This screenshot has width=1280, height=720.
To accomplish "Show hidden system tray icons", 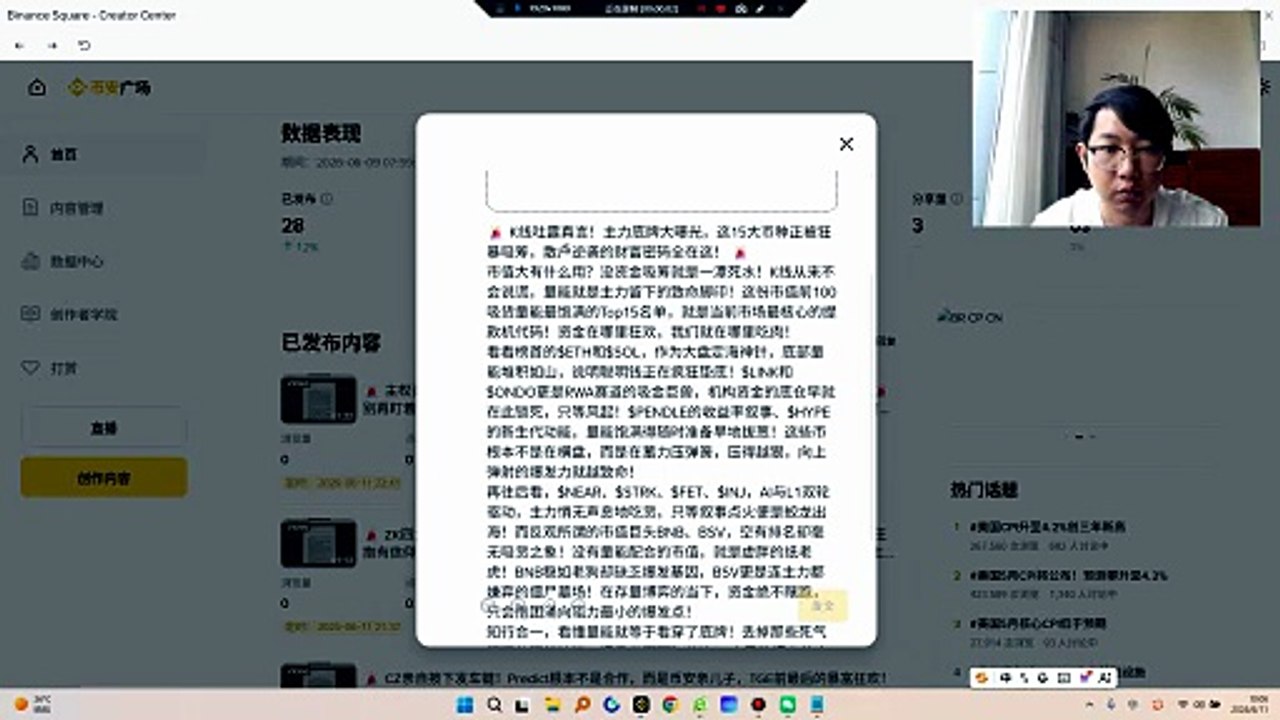I will pyautogui.click(x=1089, y=705).
